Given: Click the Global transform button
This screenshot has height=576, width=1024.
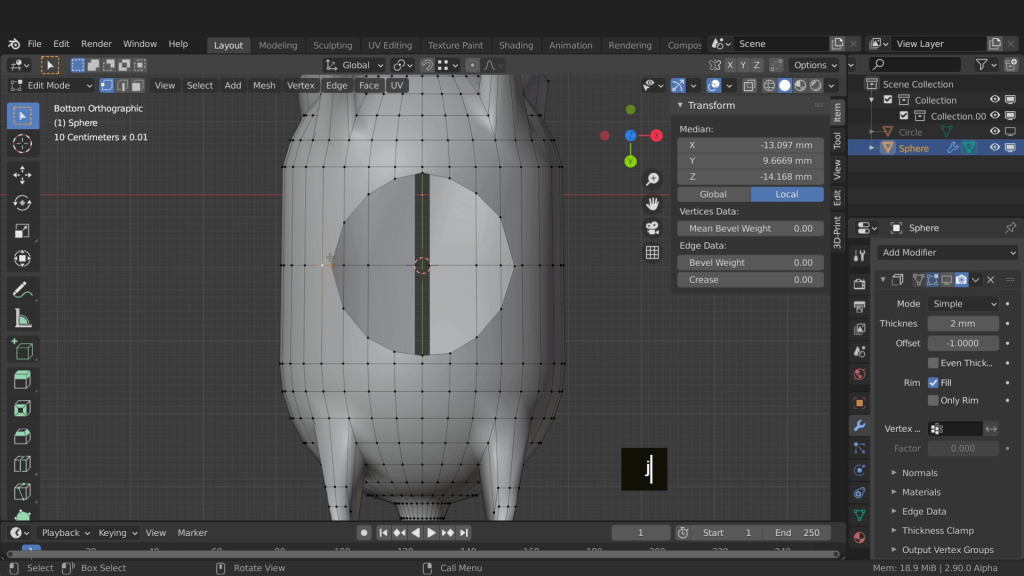Looking at the screenshot, I should (x=713, y=194).
